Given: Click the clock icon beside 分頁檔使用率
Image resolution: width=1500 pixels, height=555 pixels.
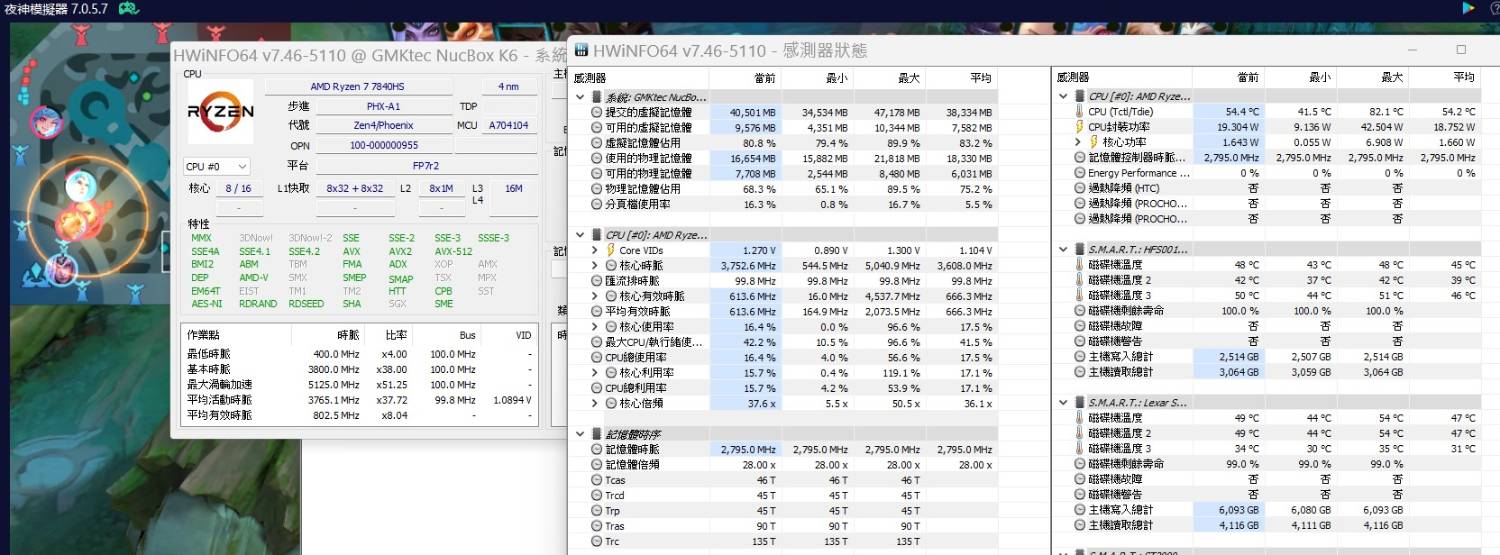Looking at the screenshot, I should click(x=597, y=204).
